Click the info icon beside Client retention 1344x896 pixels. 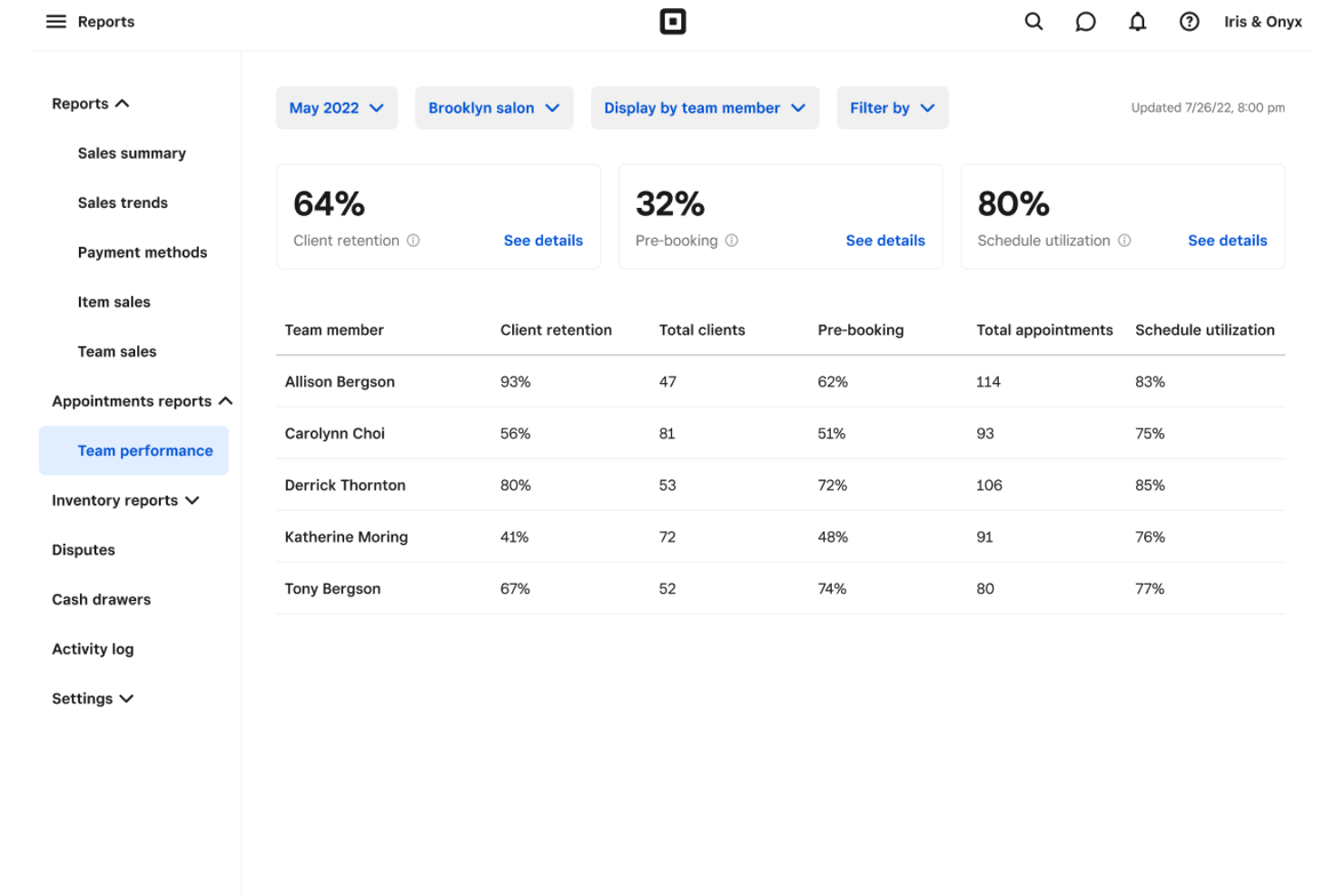[x=414, y=241]
